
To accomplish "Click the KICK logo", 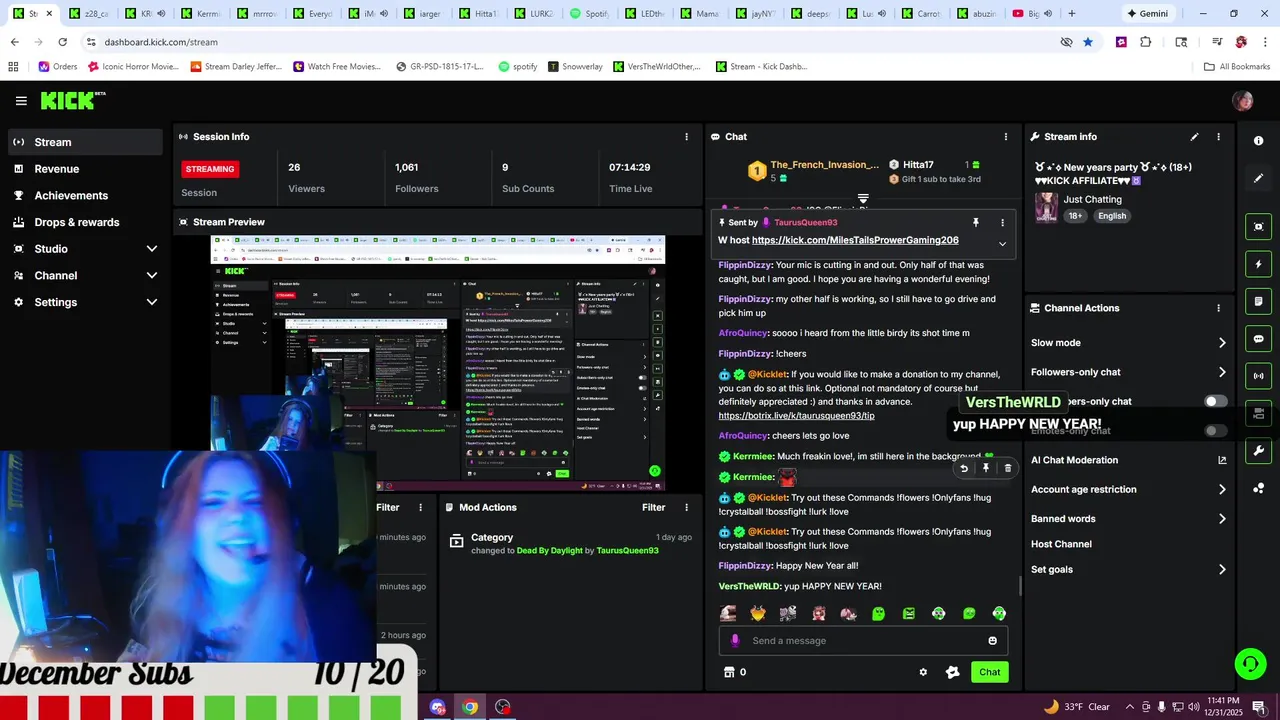I will [x=73, y=100].
